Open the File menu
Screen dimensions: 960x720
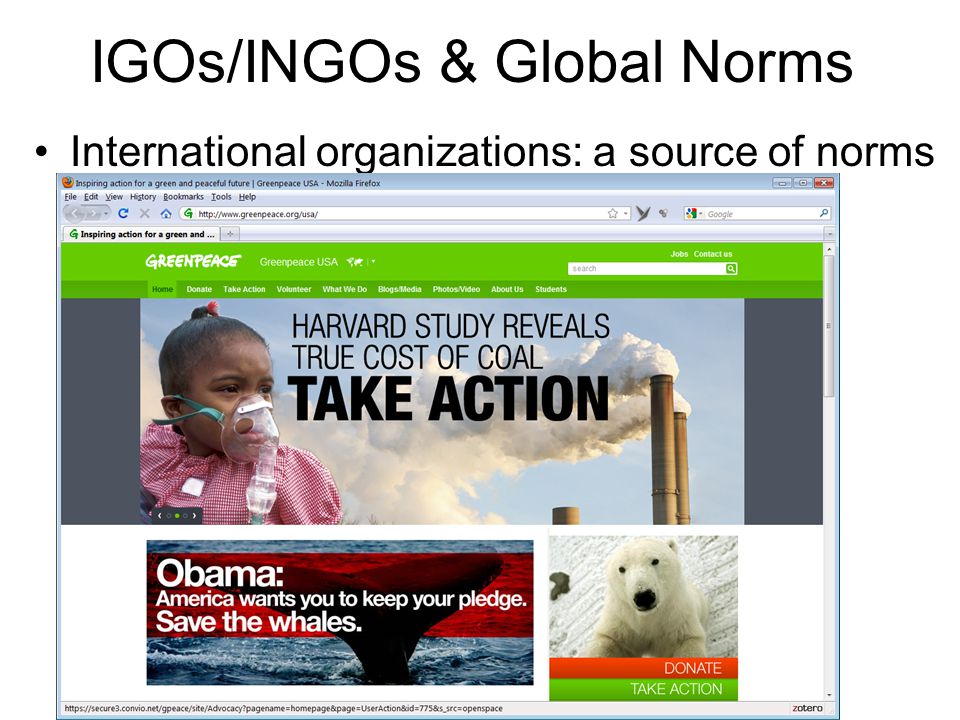click(70, 197)
